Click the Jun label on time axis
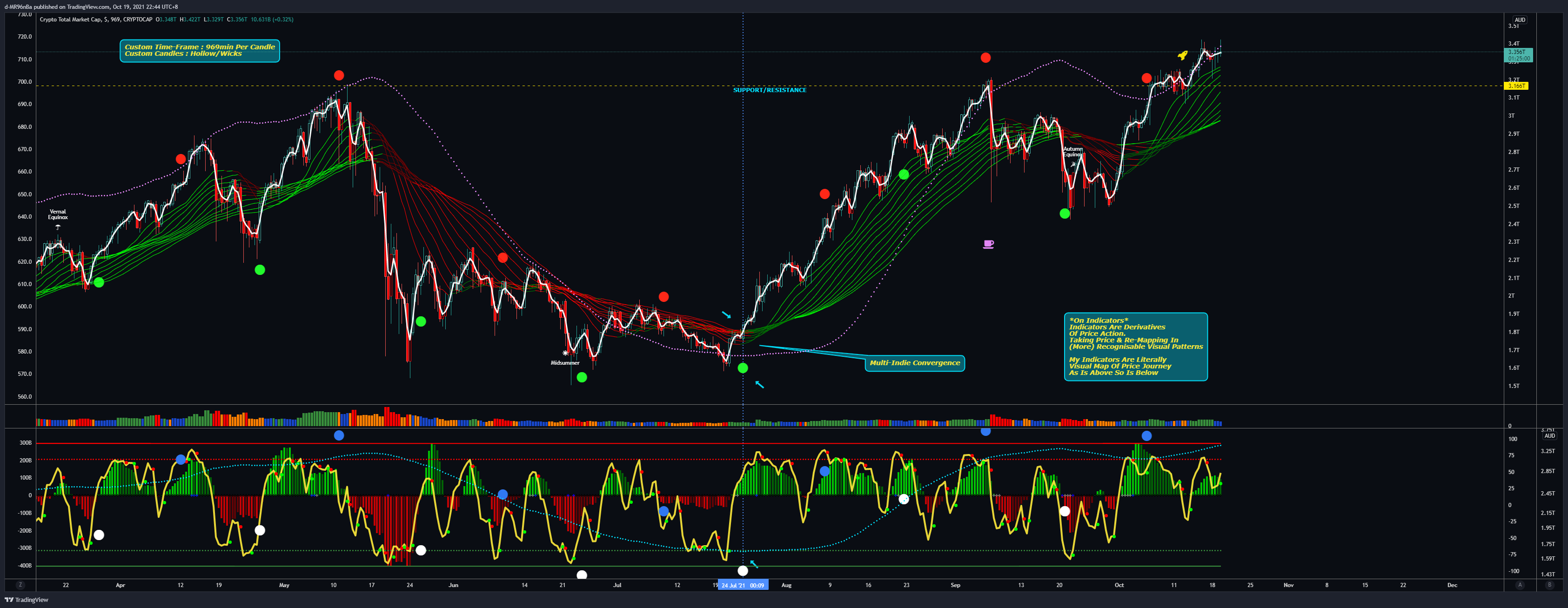Image resolution: width=1568 pixels, height=608 pixels. (453, 585)
